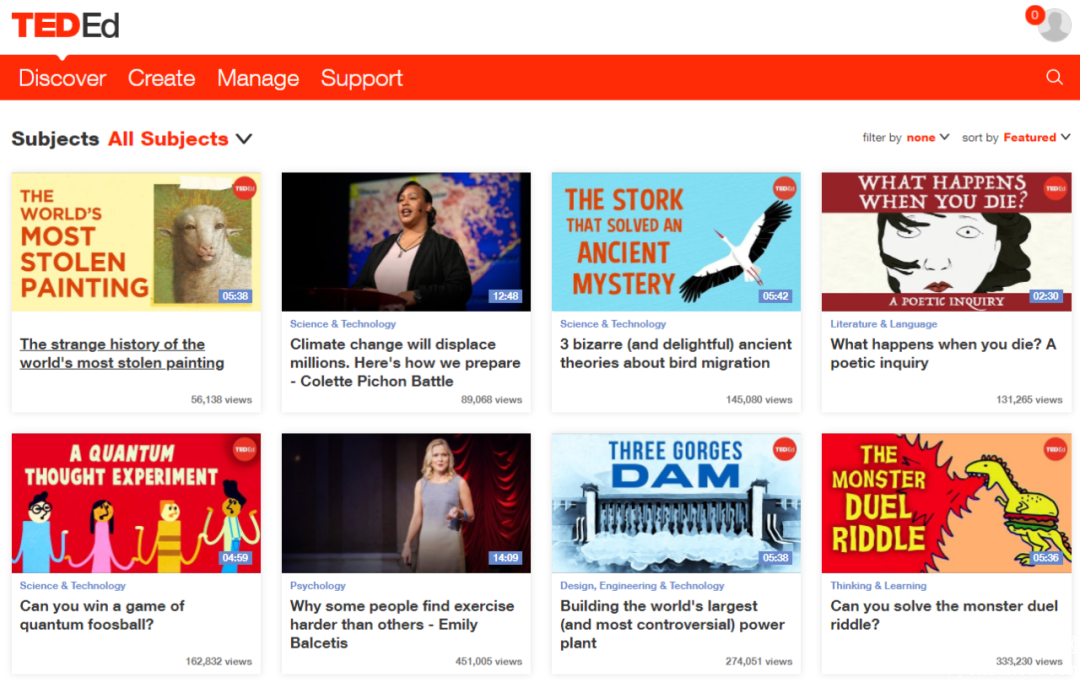
Task: Open 'Climate change will displace millions' title
Action: [x=405, y=363]
